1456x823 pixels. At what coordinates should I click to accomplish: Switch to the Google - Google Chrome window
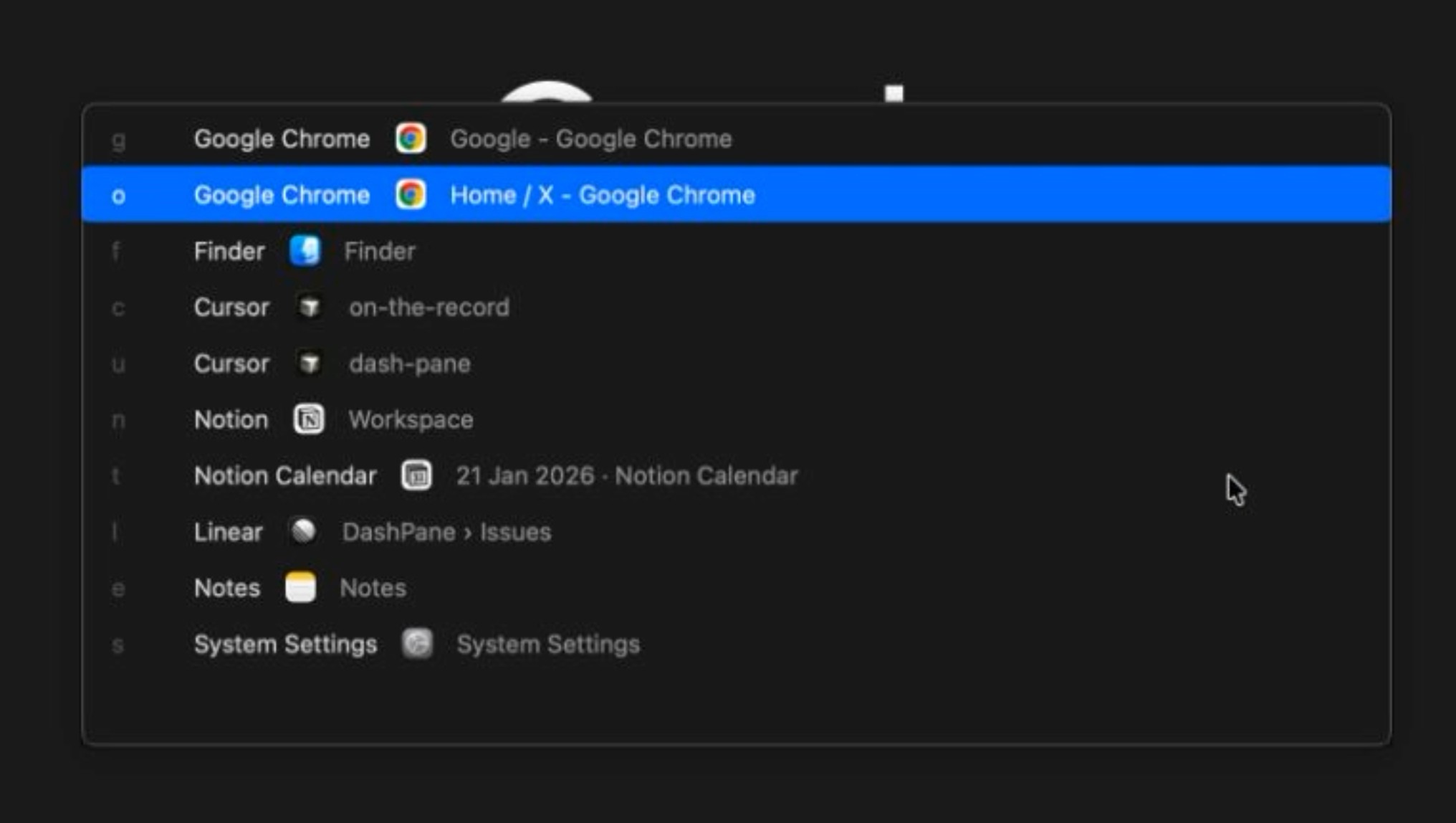[590, 139]
